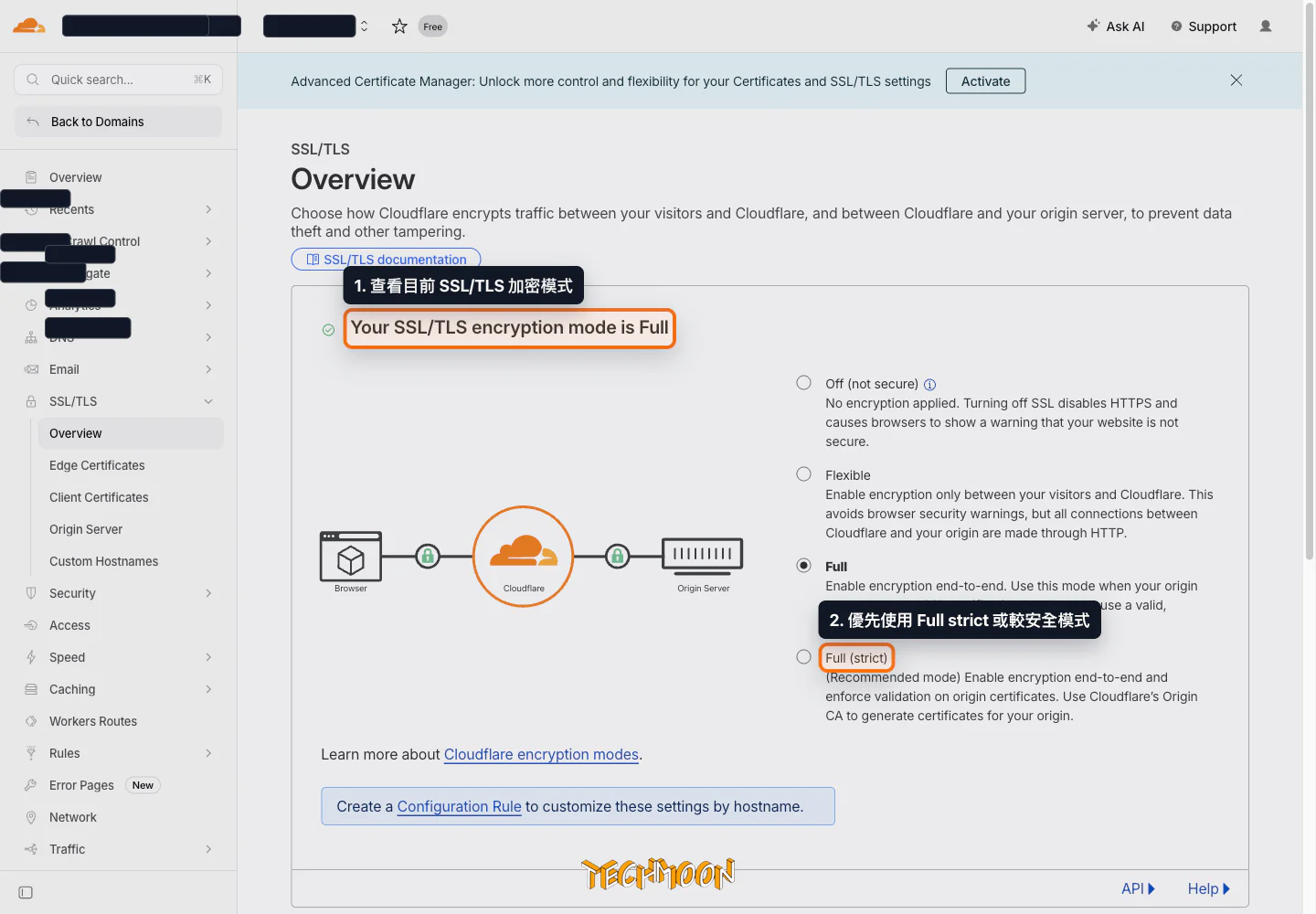
Task: Click the SSL/TLS lock icon
Action: (x=31, y=401)
